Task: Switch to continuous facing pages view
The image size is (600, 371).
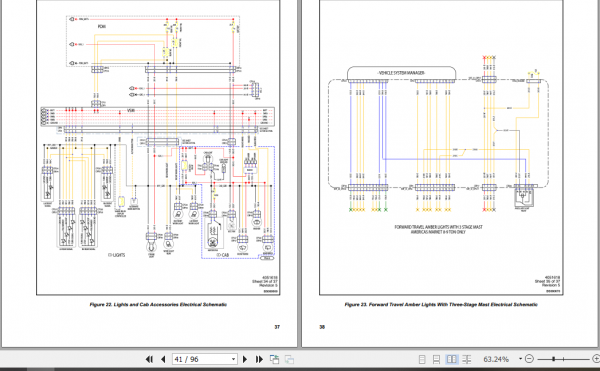Action: click(x=466, y=359)
